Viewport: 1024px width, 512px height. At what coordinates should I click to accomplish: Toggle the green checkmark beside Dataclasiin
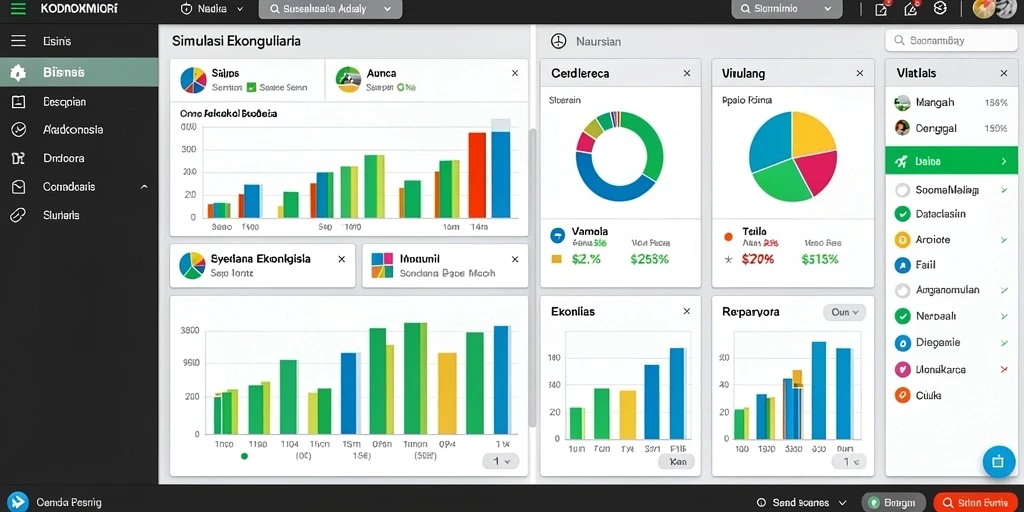(x=903, y=214)
